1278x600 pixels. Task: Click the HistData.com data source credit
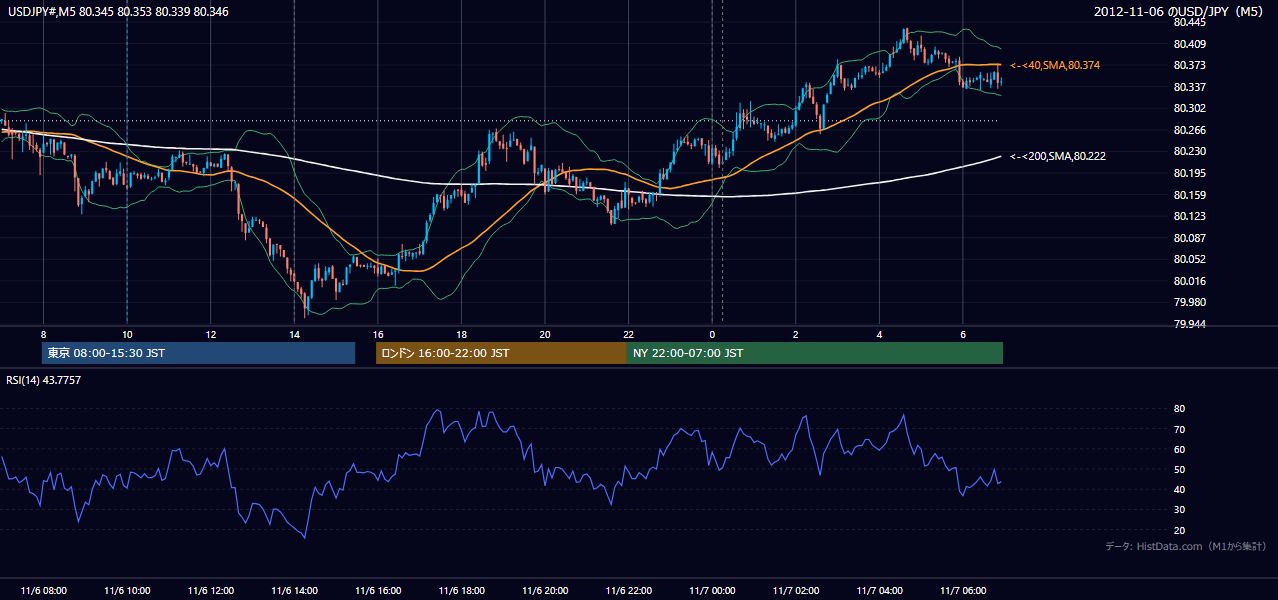[x=1186, y=546]
